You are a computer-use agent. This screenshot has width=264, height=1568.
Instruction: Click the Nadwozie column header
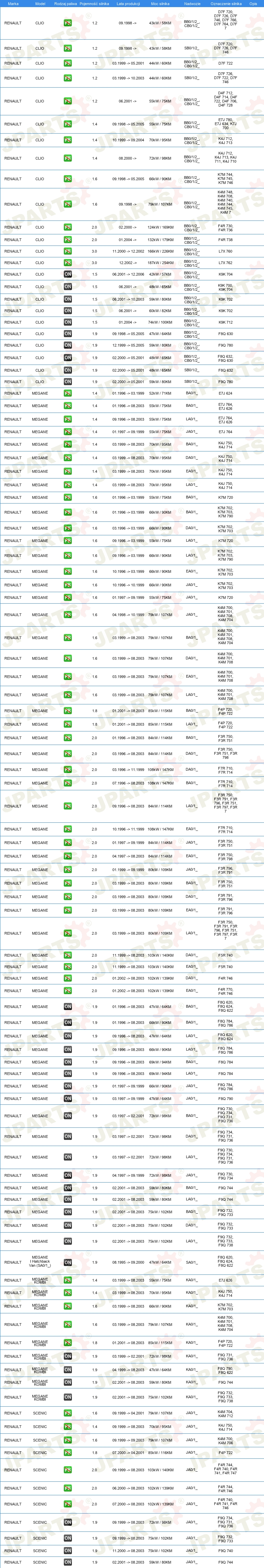point(192,4)
